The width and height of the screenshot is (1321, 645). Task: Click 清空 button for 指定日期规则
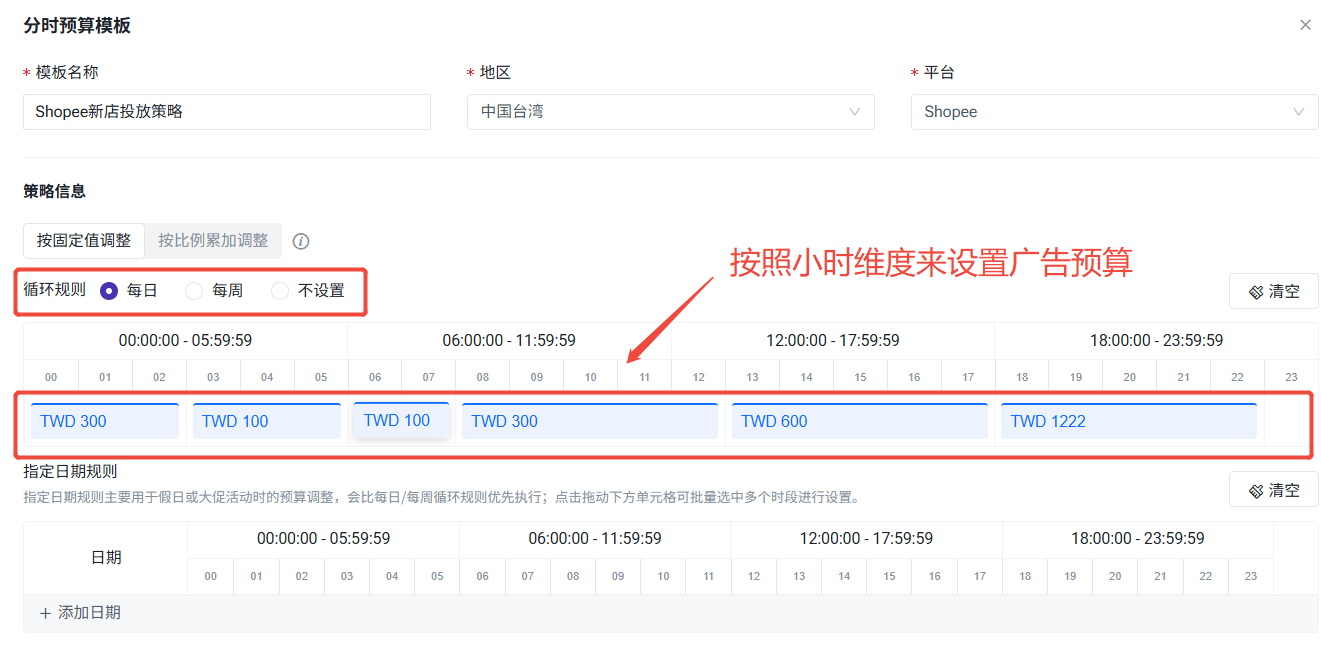tap(1273, 490)
